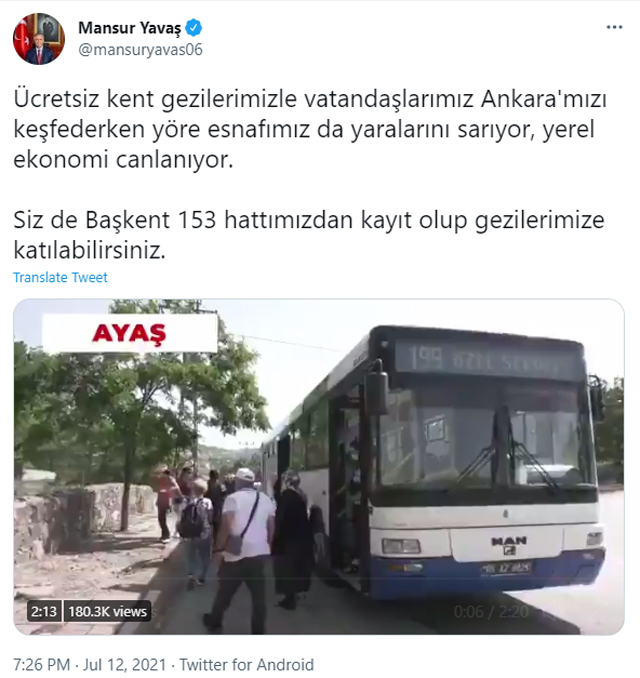Click the tweet text about Ankara tours
The width and height of the screenshot is (640, 678).
(310, 129)
